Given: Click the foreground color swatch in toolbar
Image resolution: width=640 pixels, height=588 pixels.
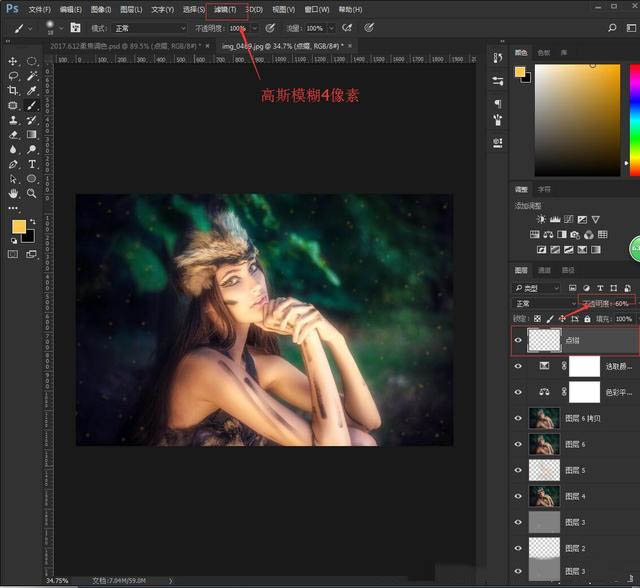Looking at the screenshot, I should pyautogui.click(x=18, y=227).
